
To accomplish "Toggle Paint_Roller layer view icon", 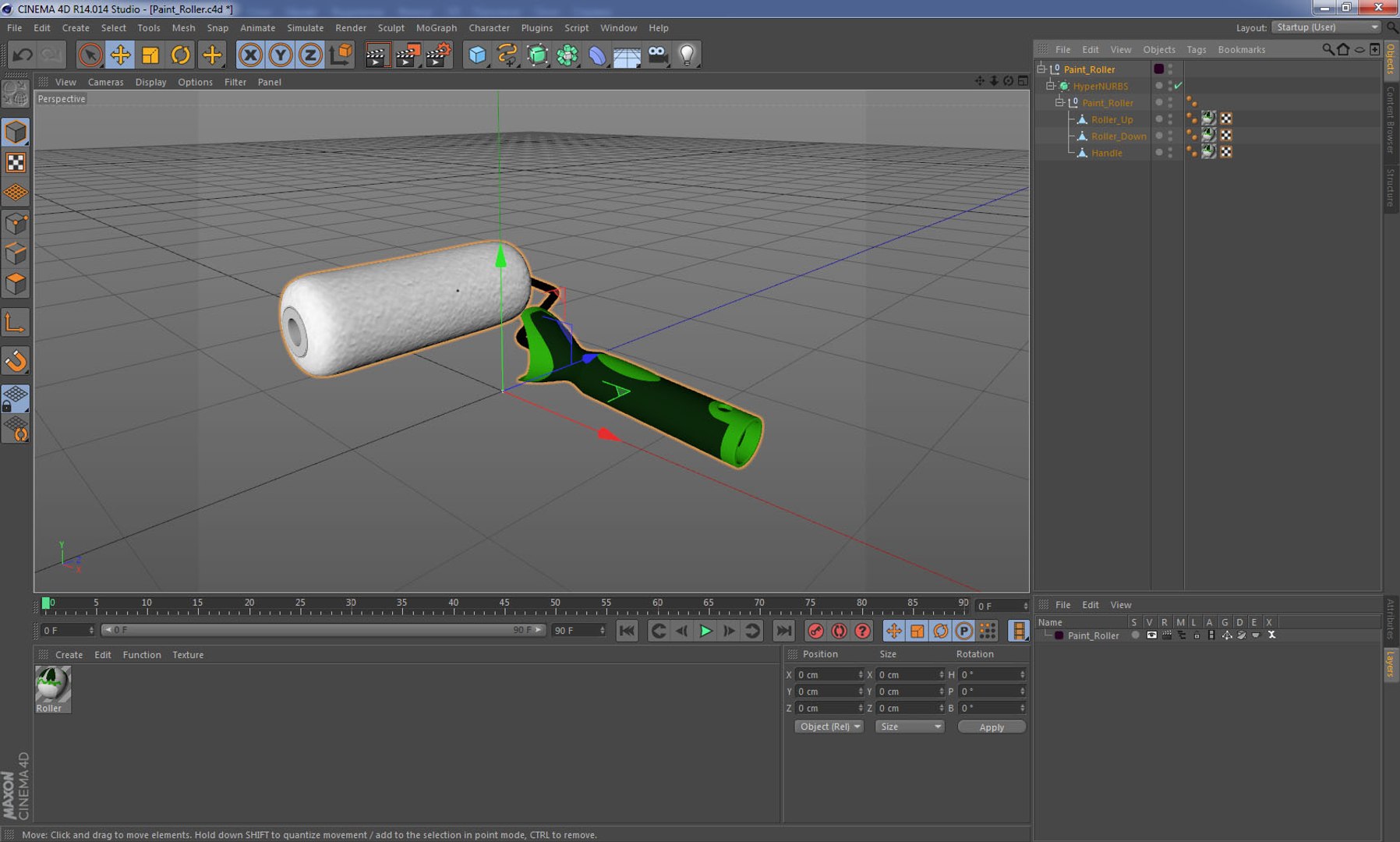I will (1151, 635).
